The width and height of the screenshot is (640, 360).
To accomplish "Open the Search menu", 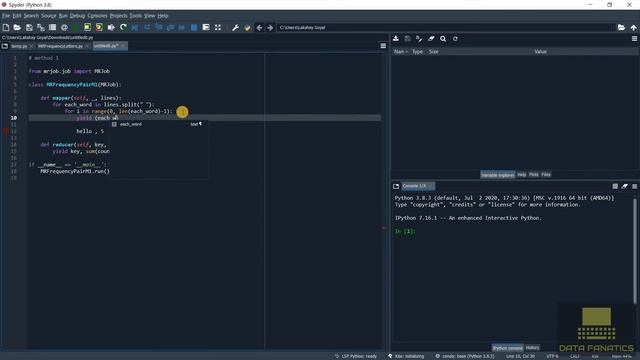I will point(31,16).
